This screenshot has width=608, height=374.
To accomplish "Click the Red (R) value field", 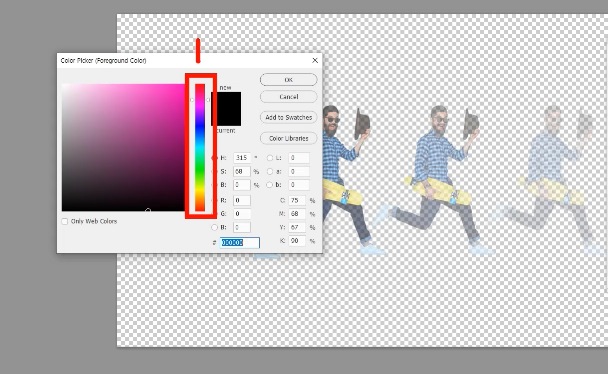I will (242, 200).
